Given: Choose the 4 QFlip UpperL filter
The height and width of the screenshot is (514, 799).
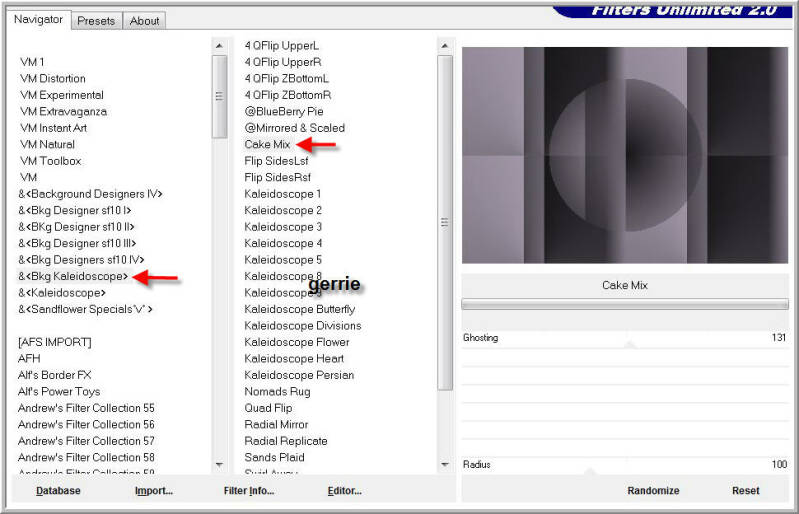Looking at the screenshot, I should point(282,45).
